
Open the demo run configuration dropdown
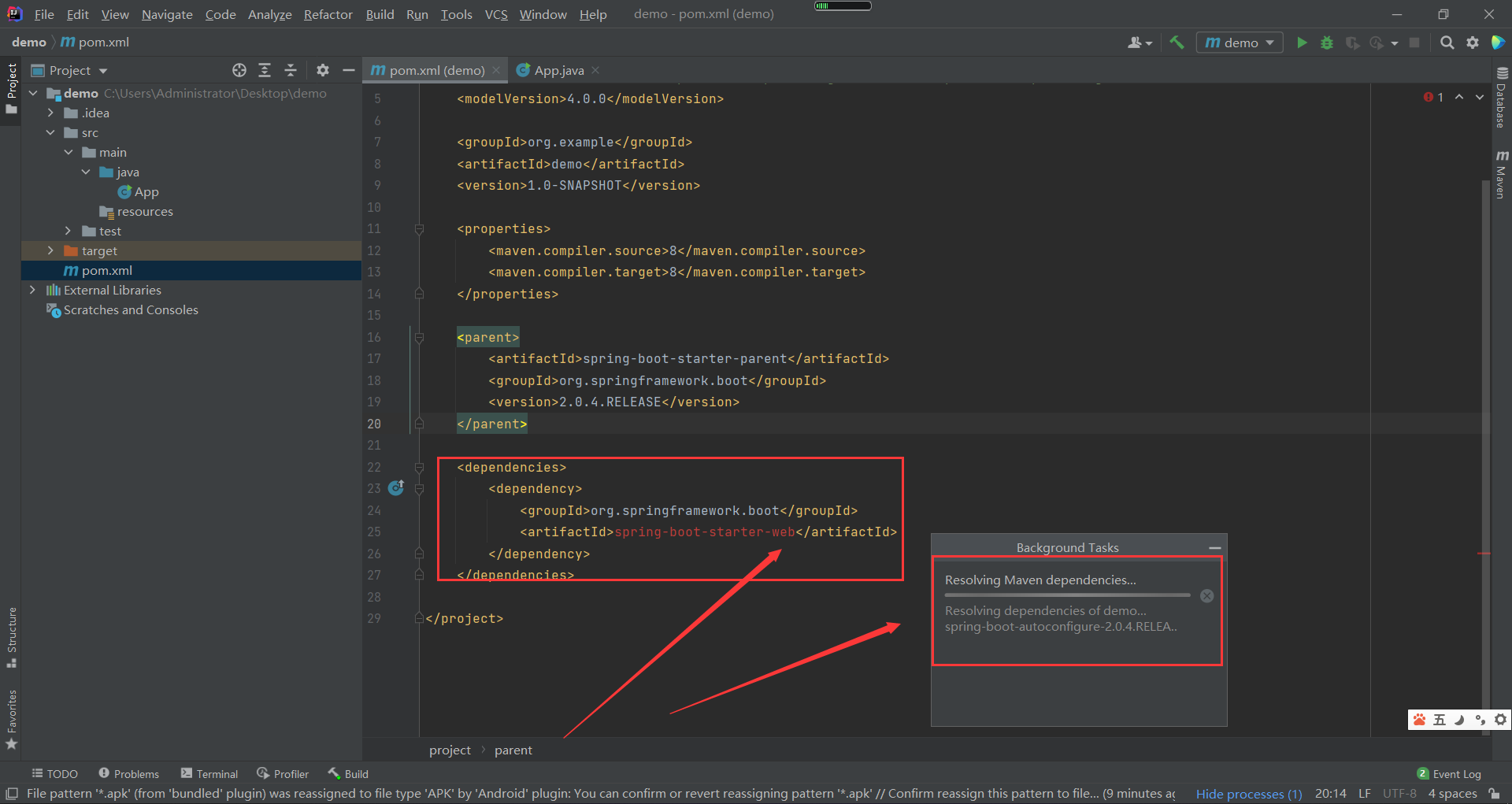pyautogui.click(x=1239, y=43)
